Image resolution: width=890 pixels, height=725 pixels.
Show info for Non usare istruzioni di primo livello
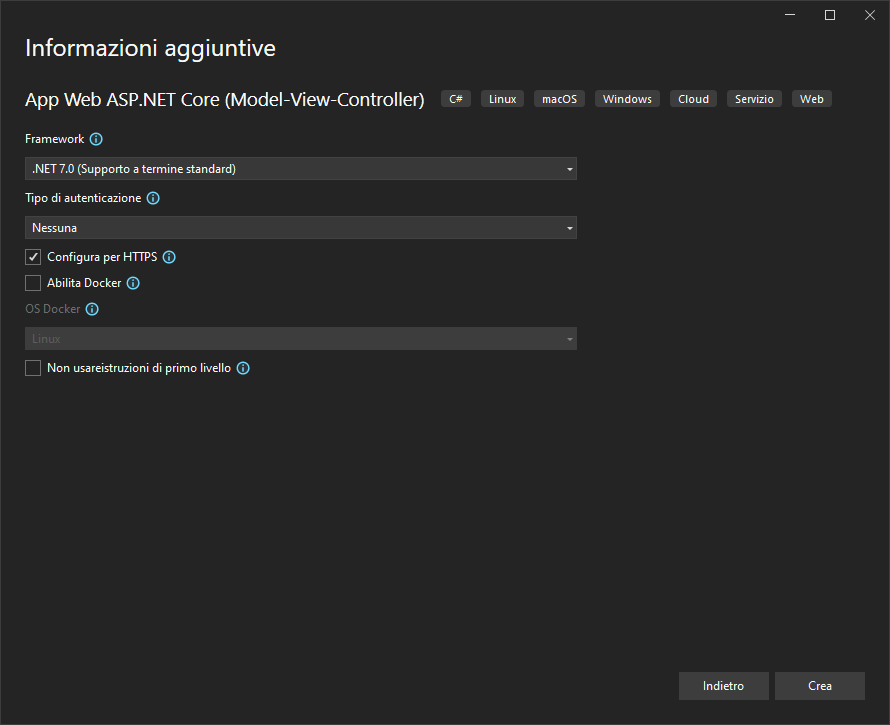tap(243, 368)
